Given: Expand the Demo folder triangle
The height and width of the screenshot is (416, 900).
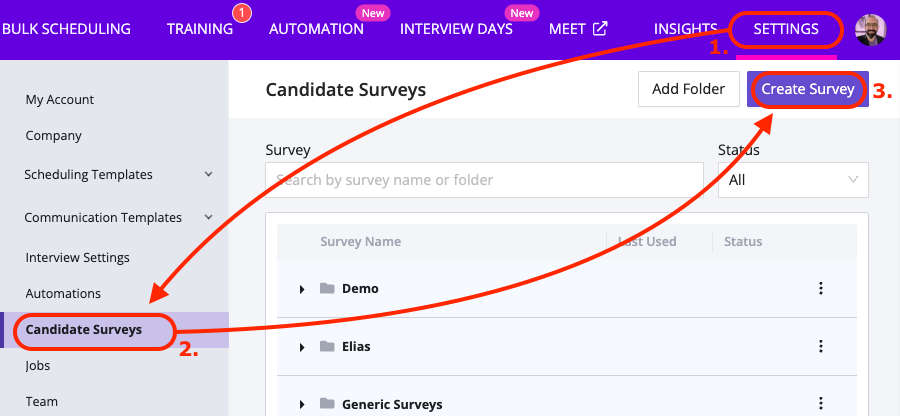Looking at the screenshot, I should 302,289.
